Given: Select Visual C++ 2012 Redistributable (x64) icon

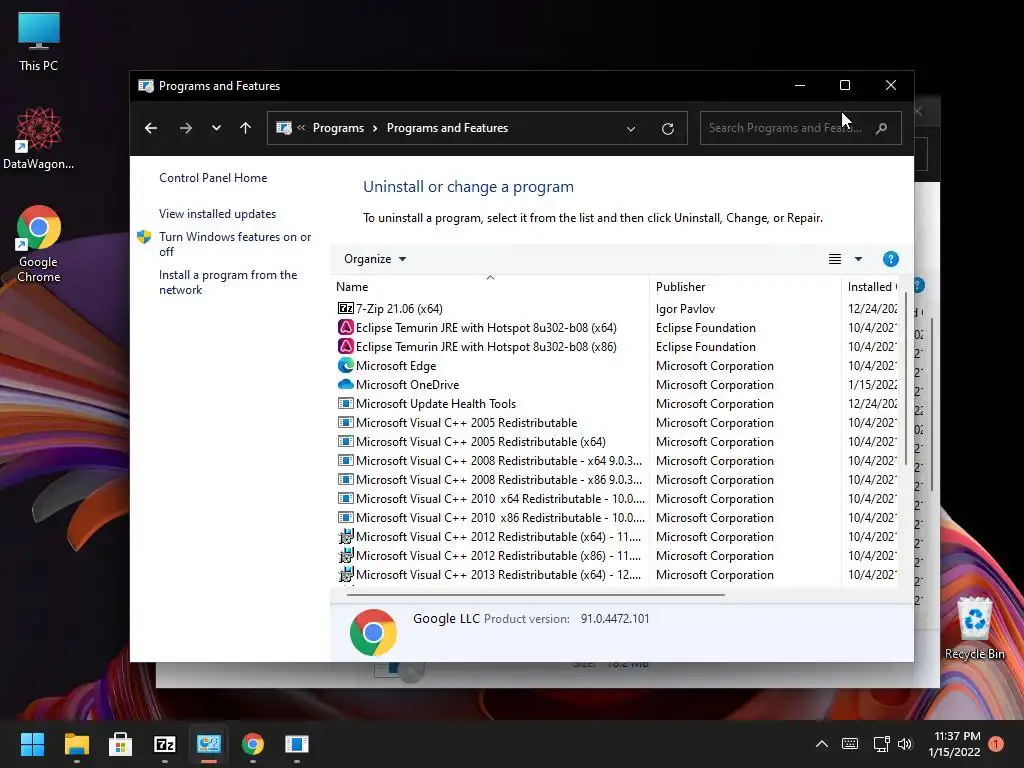Looking at the screenshot, I should coord(345,536).
